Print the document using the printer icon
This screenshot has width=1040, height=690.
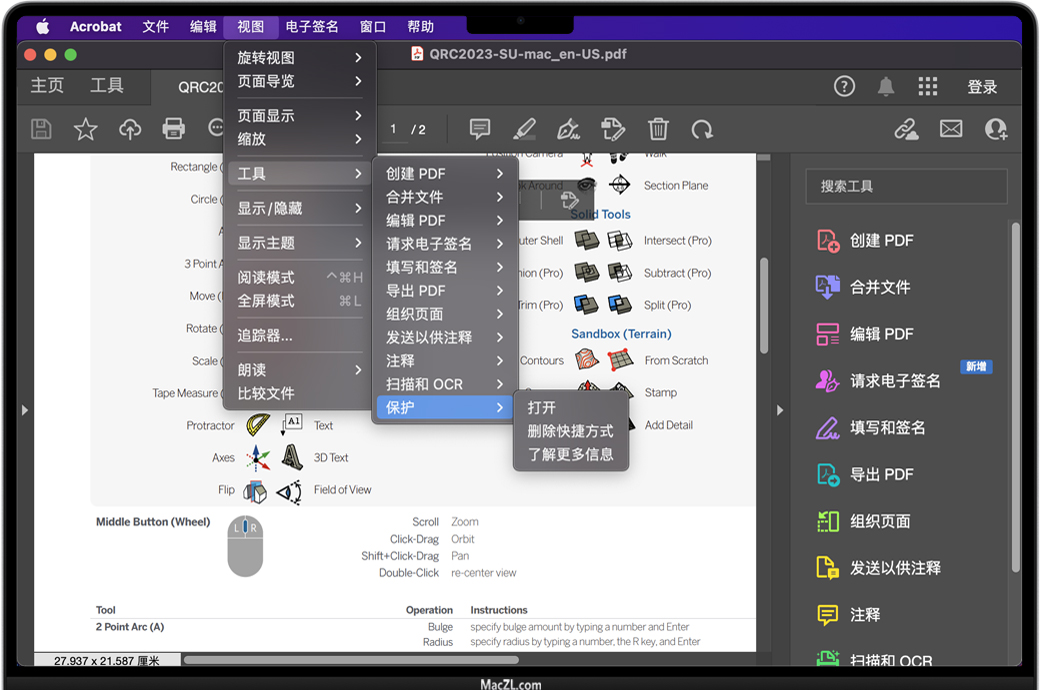[x=174, y=129]
